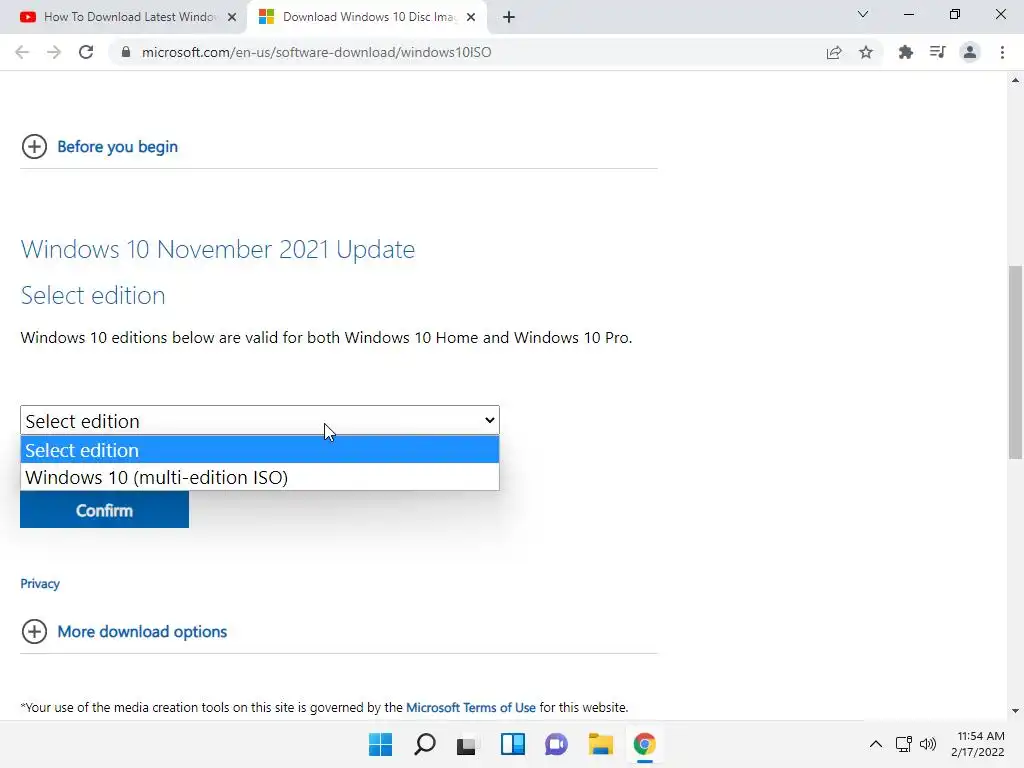1024x768 pixels.
Task: Close the YouTube tab
Action: 232,17
